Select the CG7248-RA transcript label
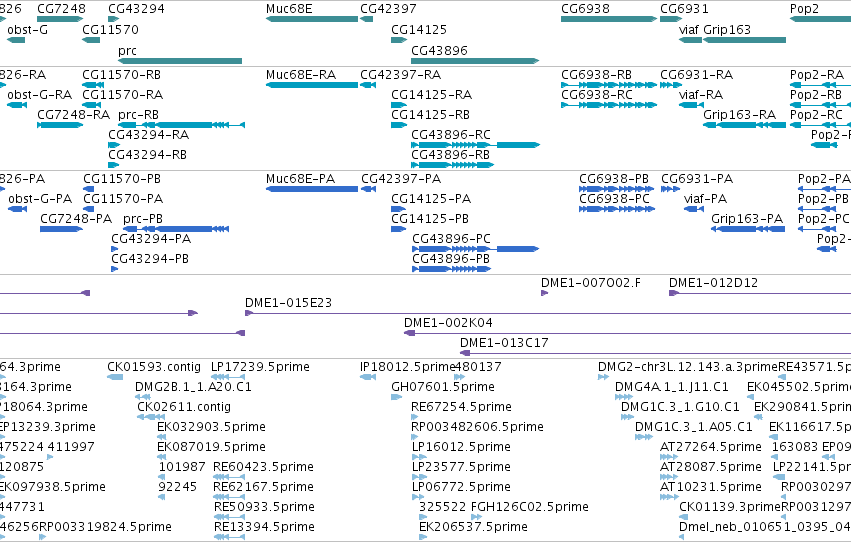 tap(73, 114)
